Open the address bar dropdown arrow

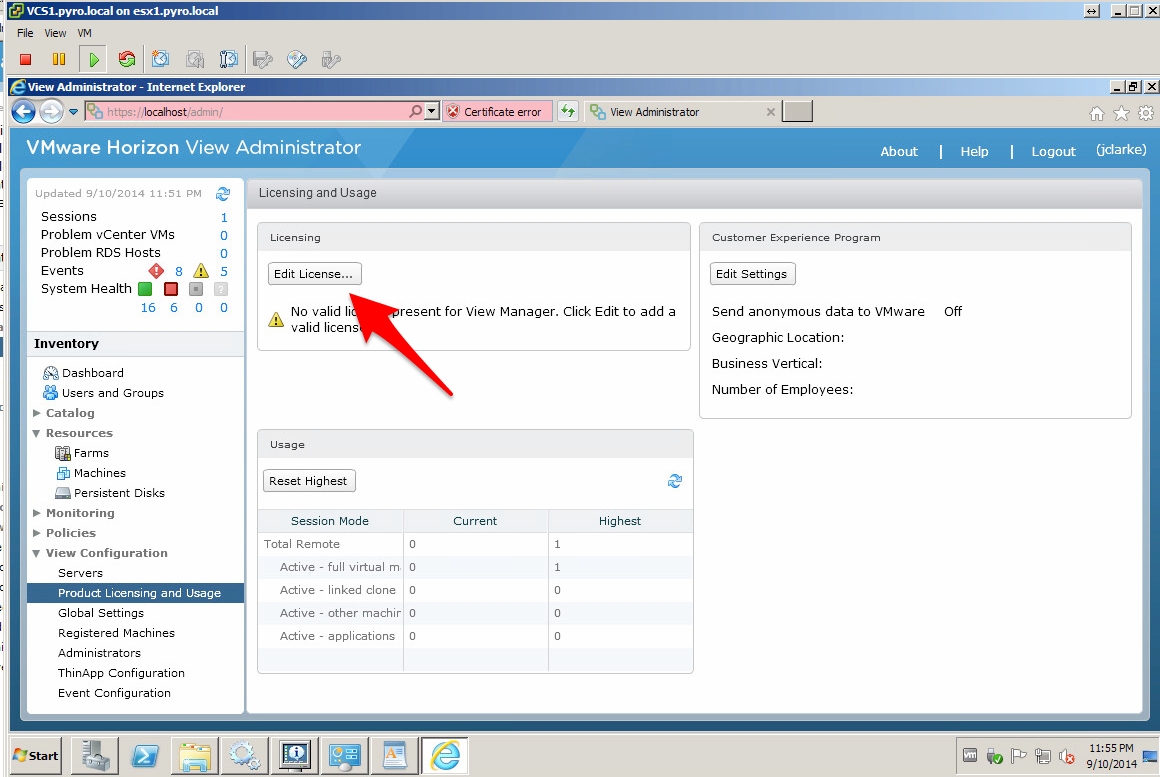(x=432, y=112)
